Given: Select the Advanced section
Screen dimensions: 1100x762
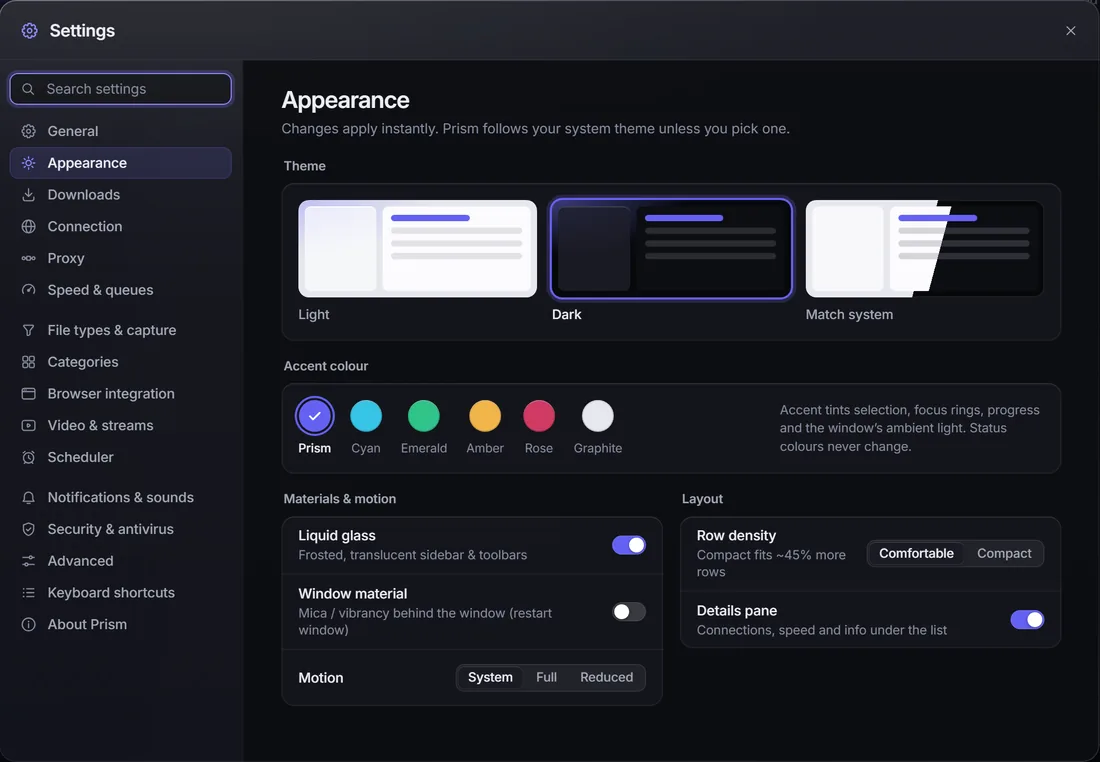Looking at the screenshot, I should 121,561.
